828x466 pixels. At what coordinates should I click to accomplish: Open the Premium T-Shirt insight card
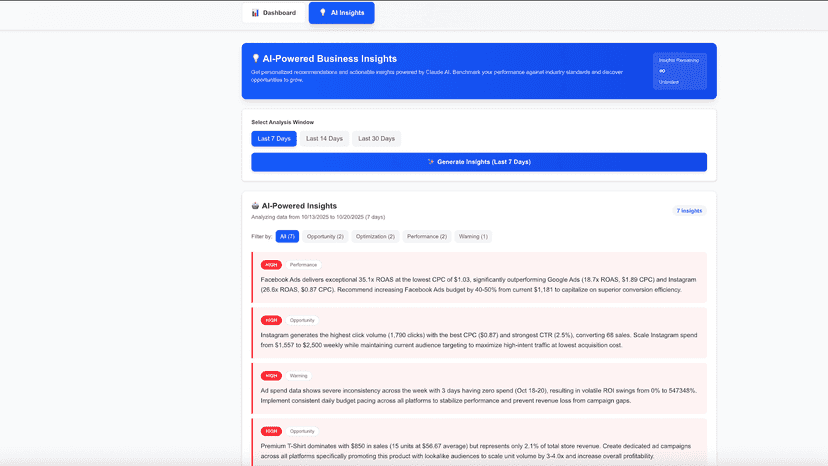479,442
